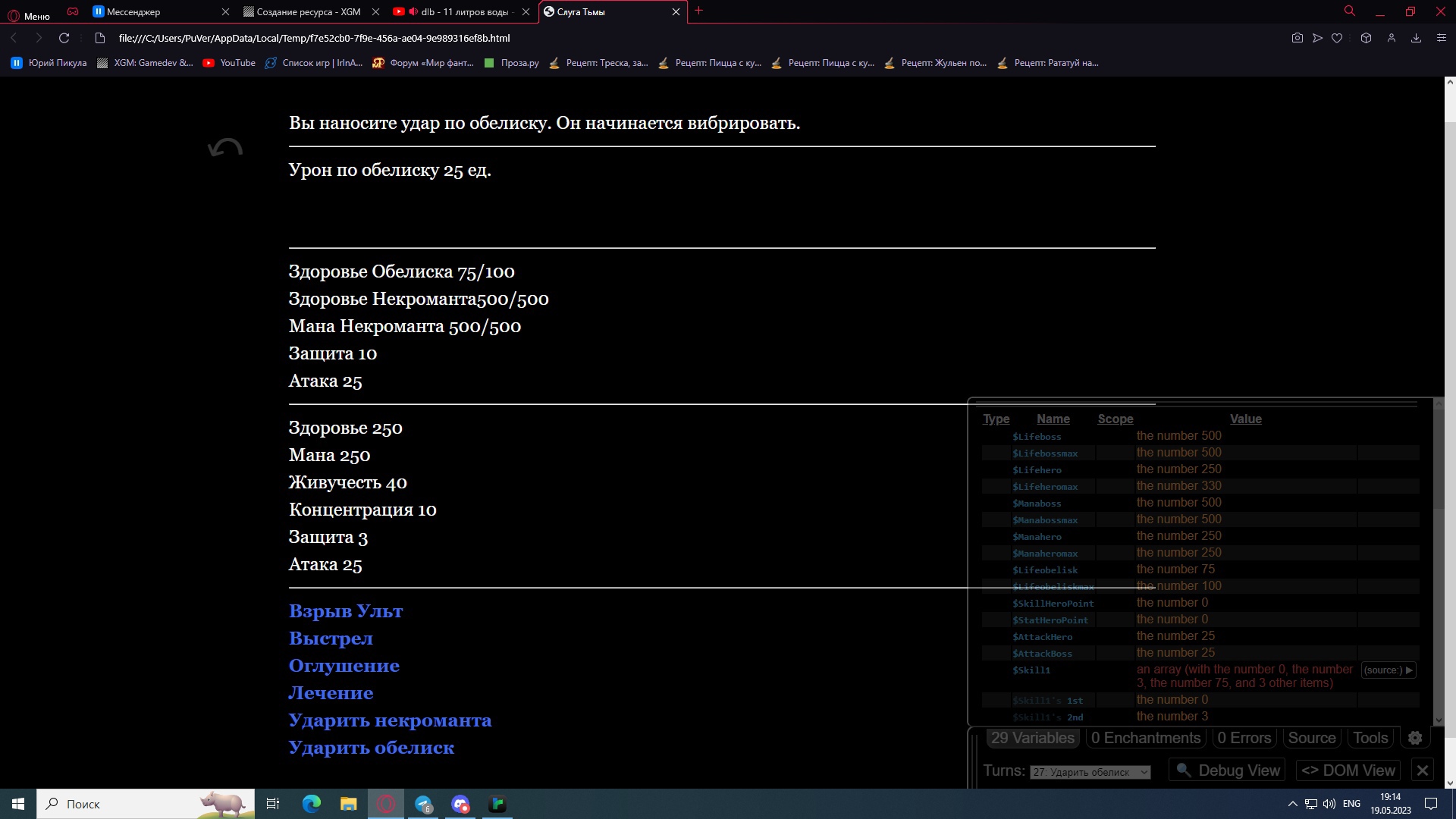Open the extensions cube icon
This screenshot has width=1456, height=819.
tap(1366, 38)
